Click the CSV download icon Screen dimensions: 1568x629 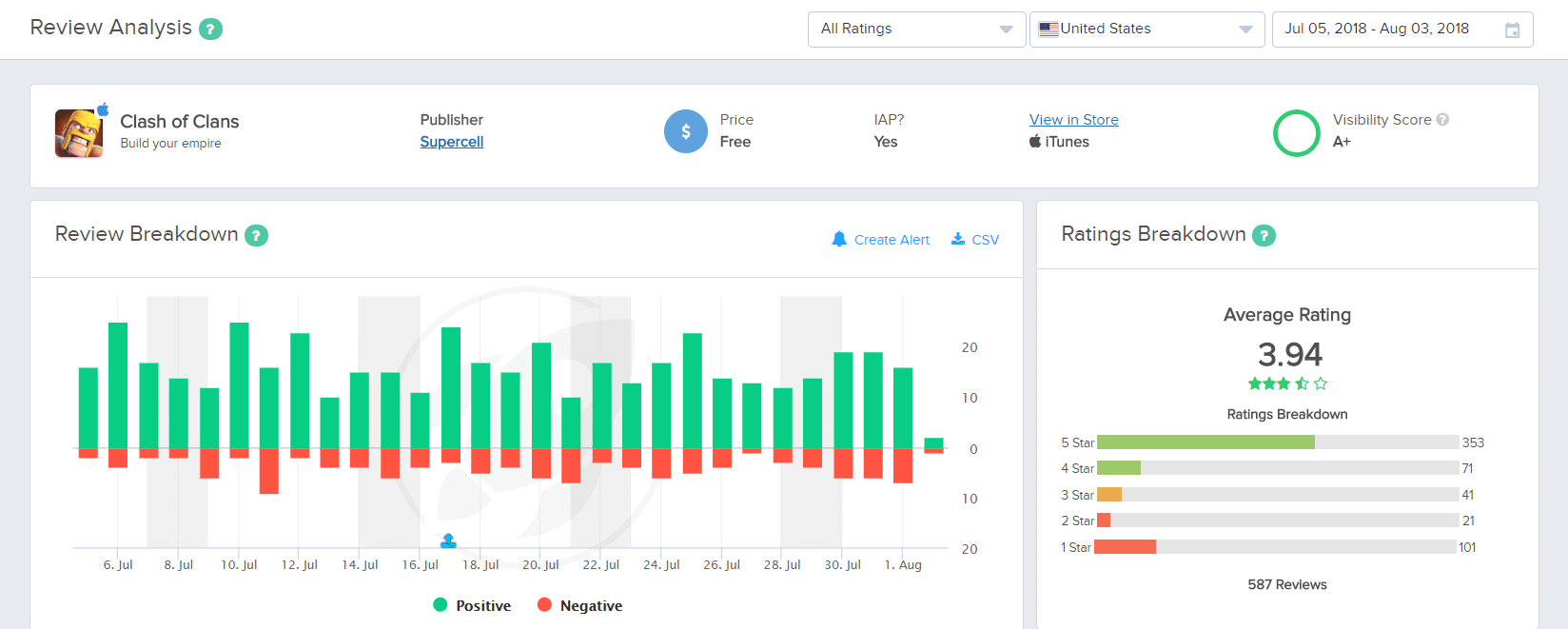click(x=958, y=239)
